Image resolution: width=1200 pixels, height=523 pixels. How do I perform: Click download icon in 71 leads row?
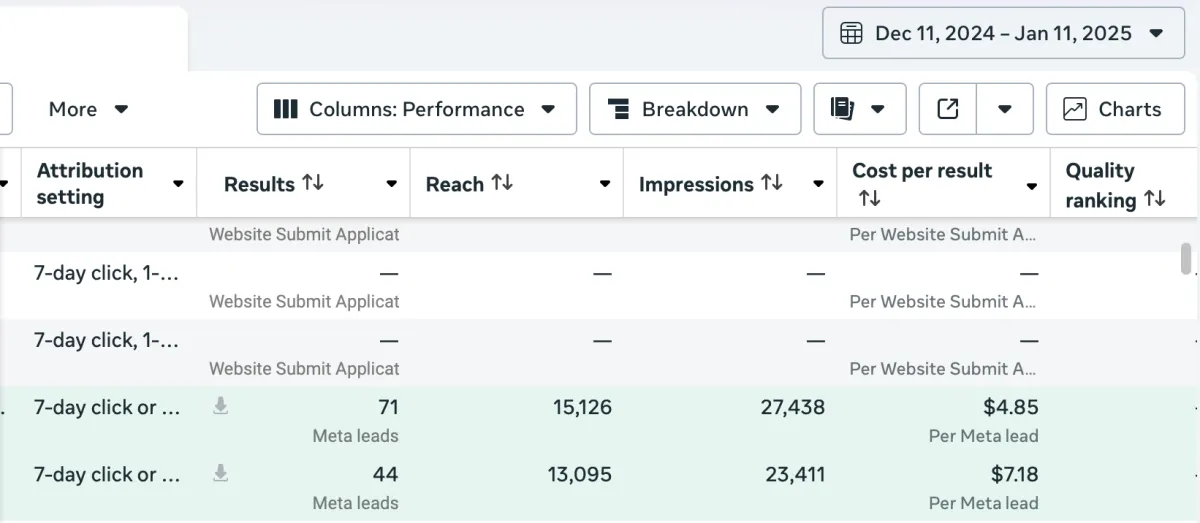(x=220, y=406)
